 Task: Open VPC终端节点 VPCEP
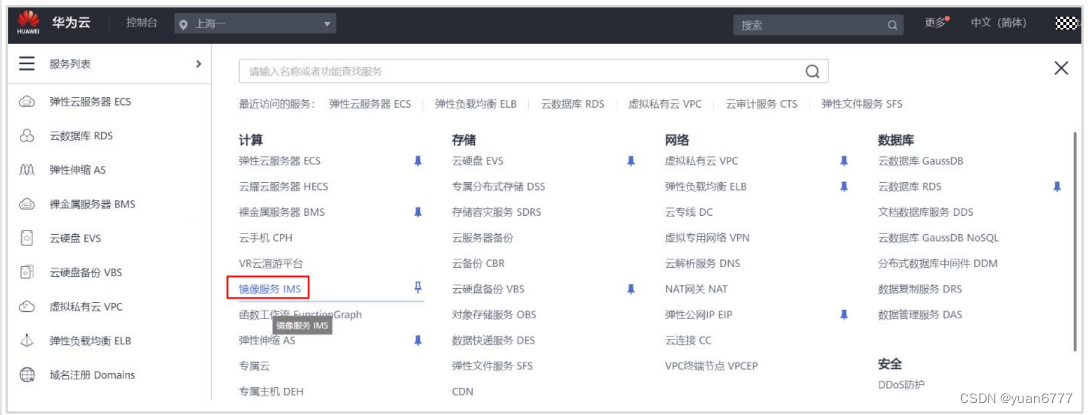click(x=711, y=366)
